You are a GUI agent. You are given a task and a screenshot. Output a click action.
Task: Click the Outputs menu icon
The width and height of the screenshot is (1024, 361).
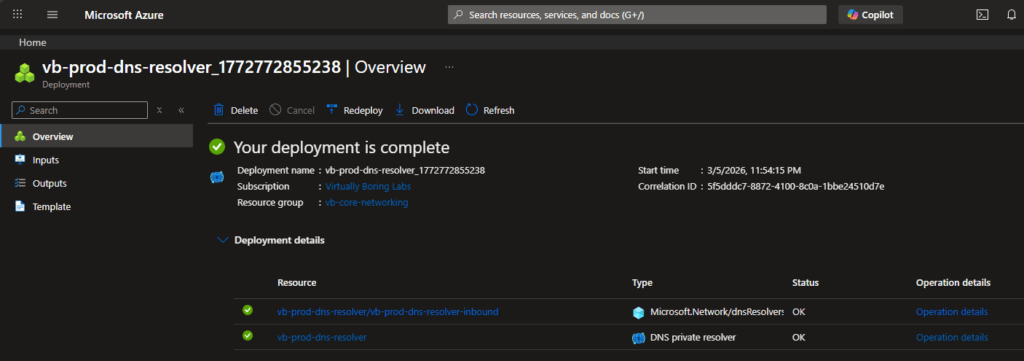point(20,183)
